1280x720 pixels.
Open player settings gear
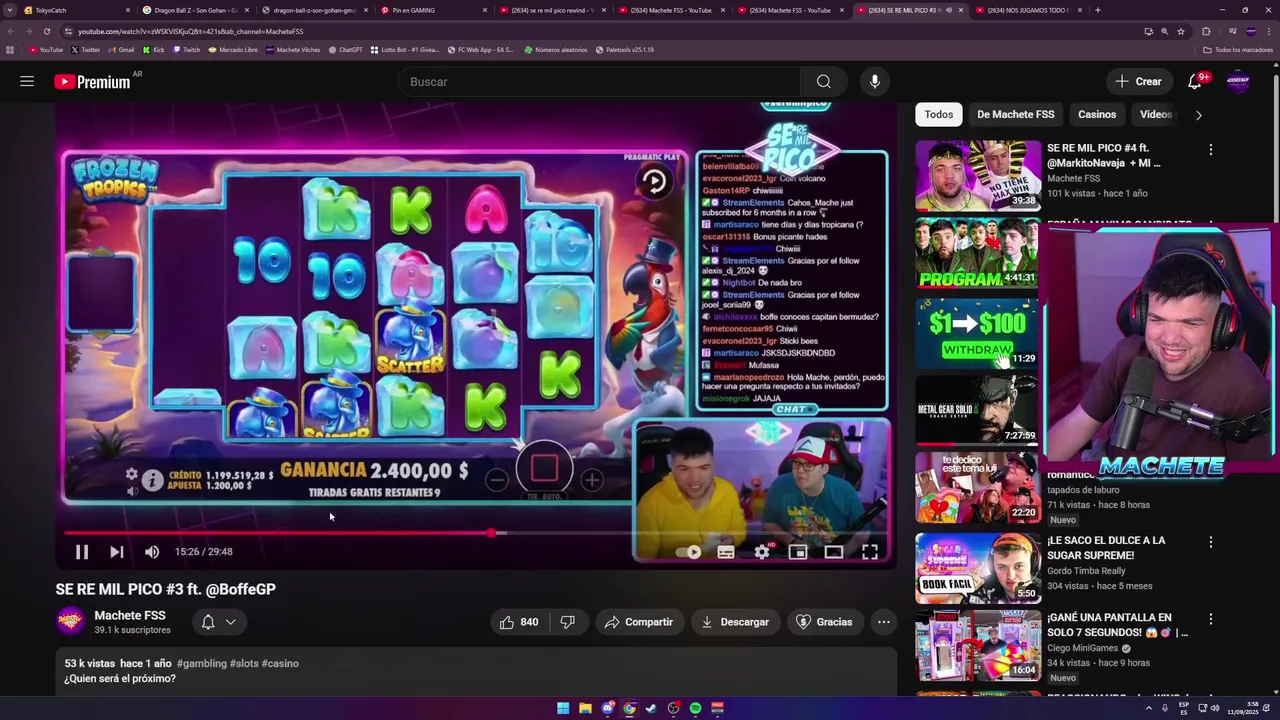click(762, 552)
